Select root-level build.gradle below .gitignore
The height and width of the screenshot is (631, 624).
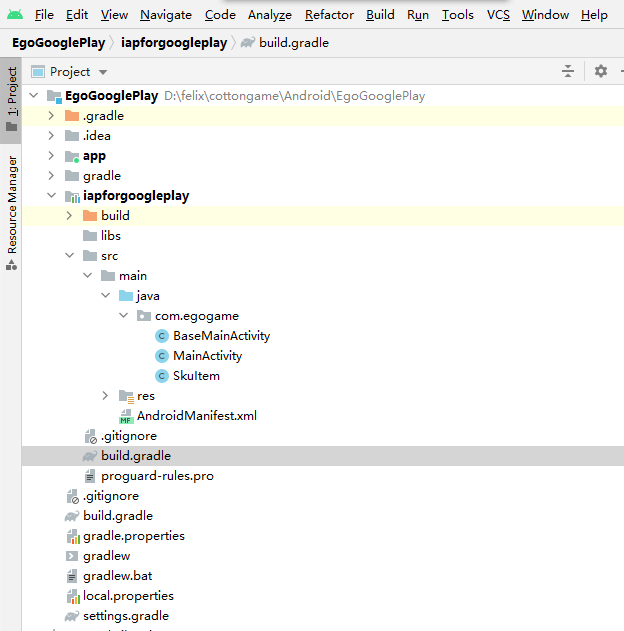coord(109,516)
